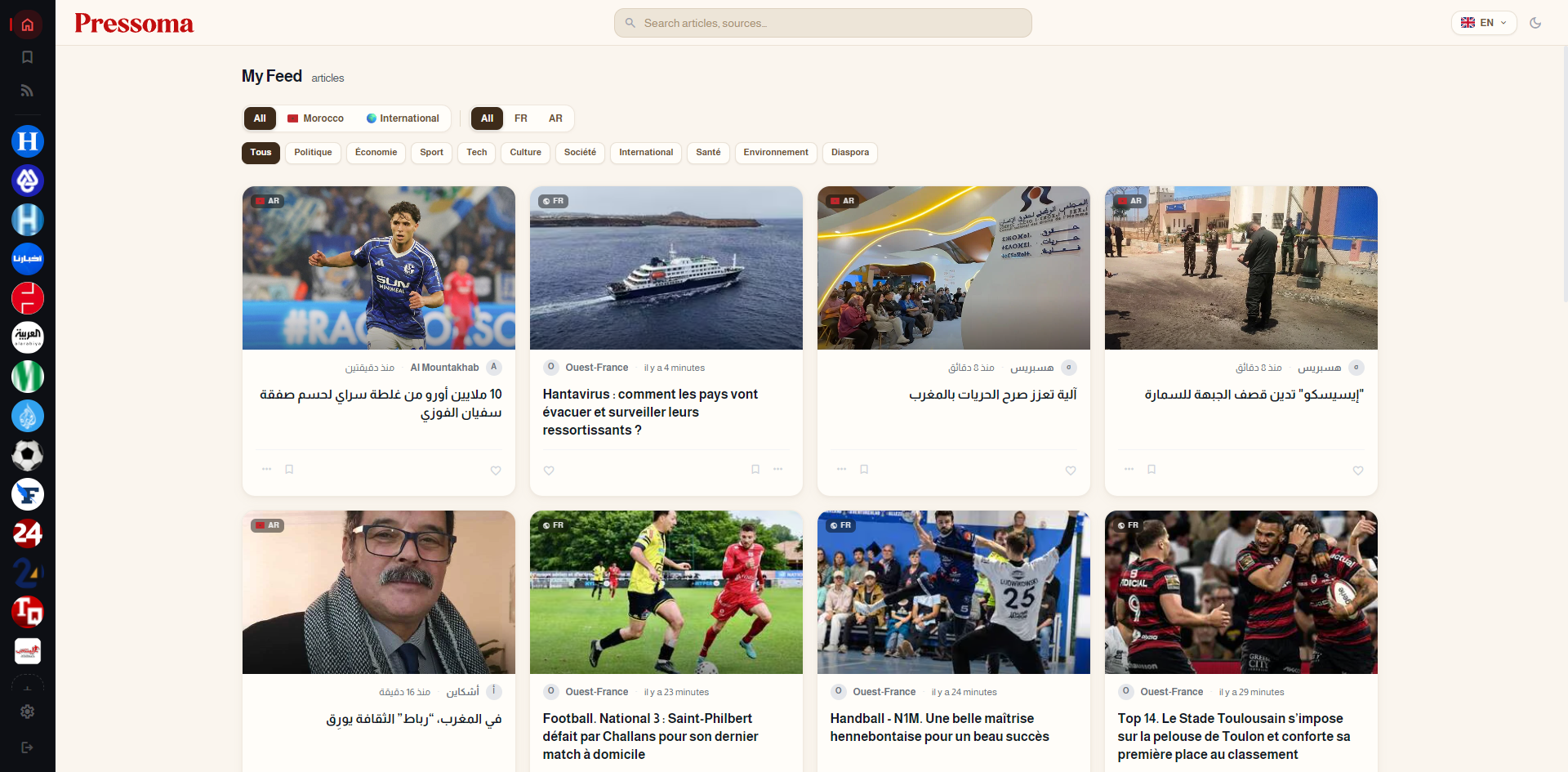
Task: Filter feed to Morocco region
Action: tap(315, 118)
